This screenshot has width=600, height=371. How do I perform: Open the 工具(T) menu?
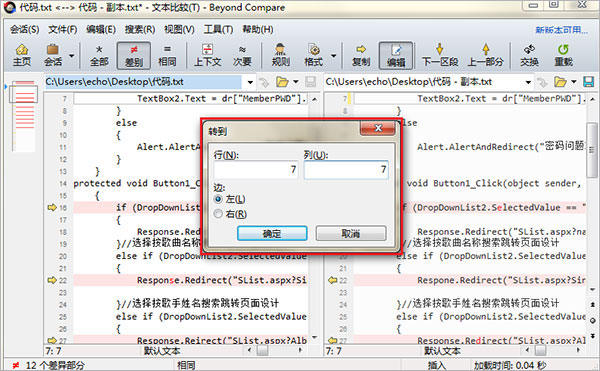pos(218,29)
